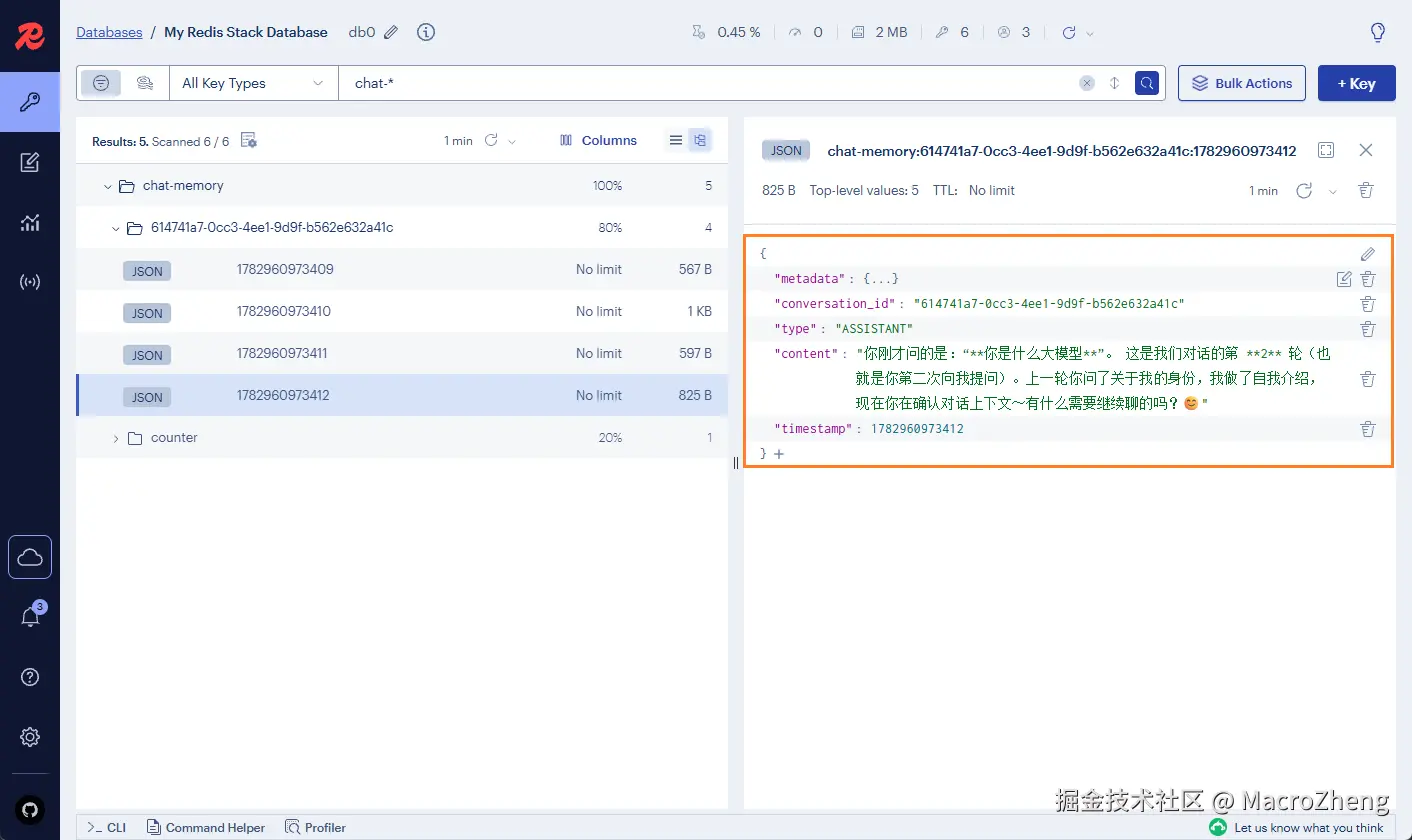Screen dimensions: 1412x840
Task: Remove the content field
Action: click(1368, 379)
